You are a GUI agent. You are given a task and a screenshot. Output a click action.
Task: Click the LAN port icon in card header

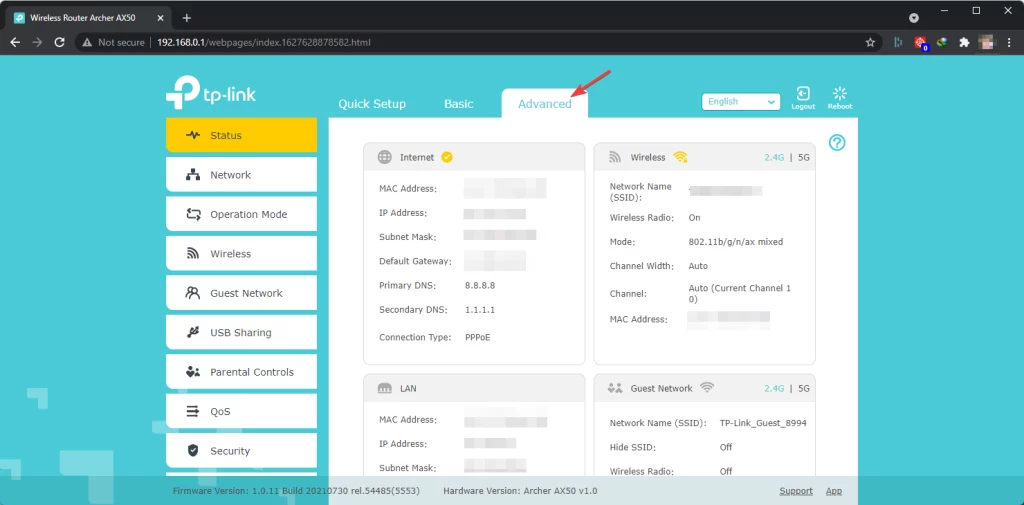click(385, 388)
